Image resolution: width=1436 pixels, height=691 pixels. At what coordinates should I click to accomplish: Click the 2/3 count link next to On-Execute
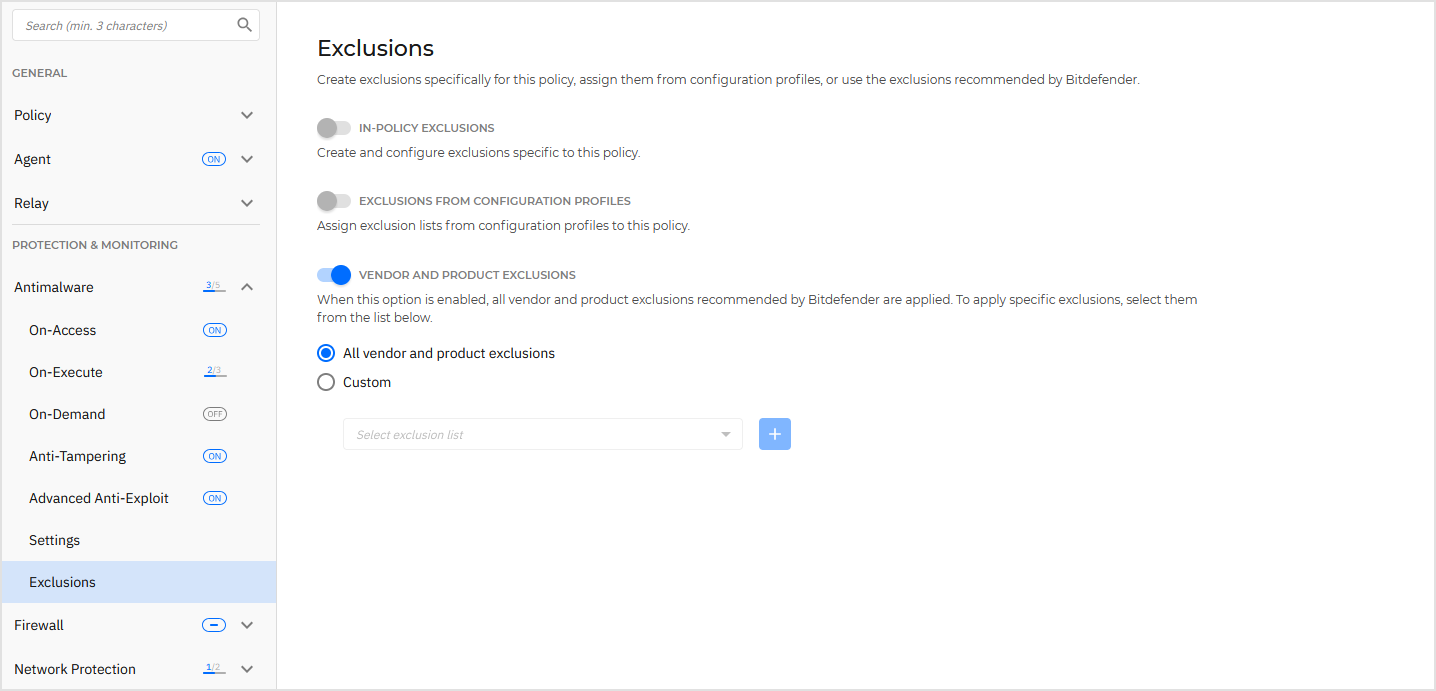[214, 371]
